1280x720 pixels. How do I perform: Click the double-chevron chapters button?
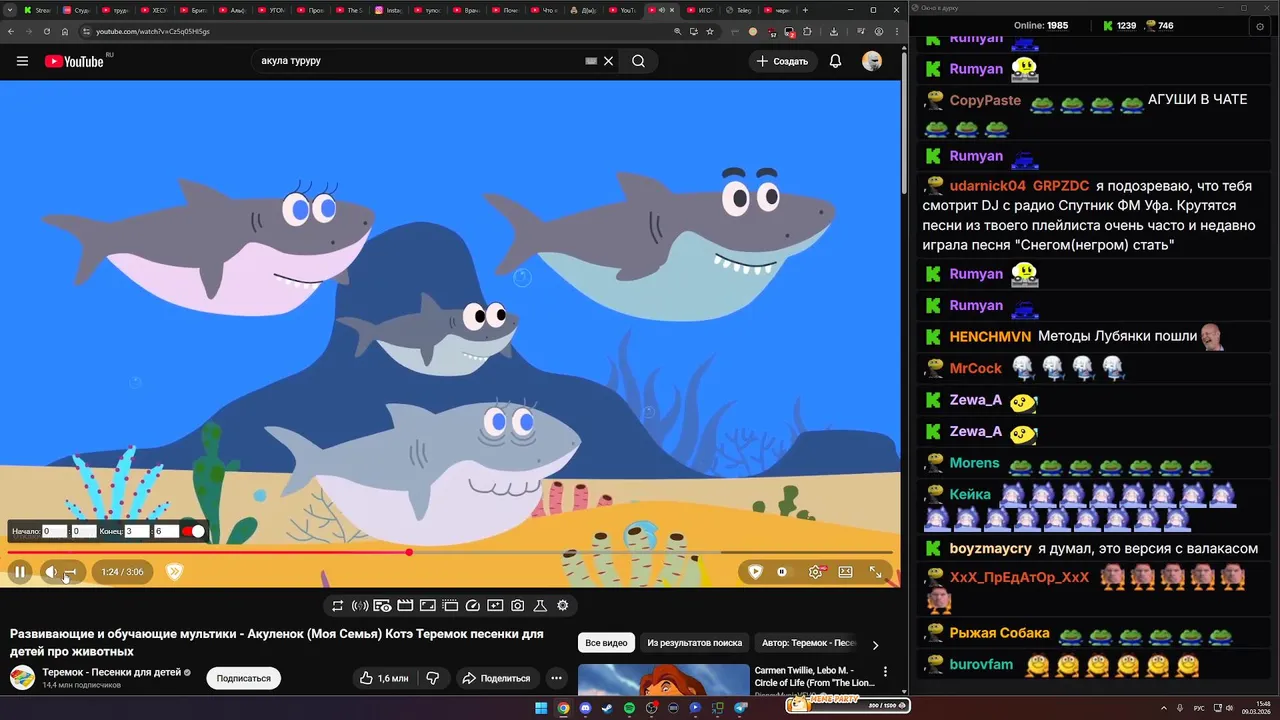point(174,572)
